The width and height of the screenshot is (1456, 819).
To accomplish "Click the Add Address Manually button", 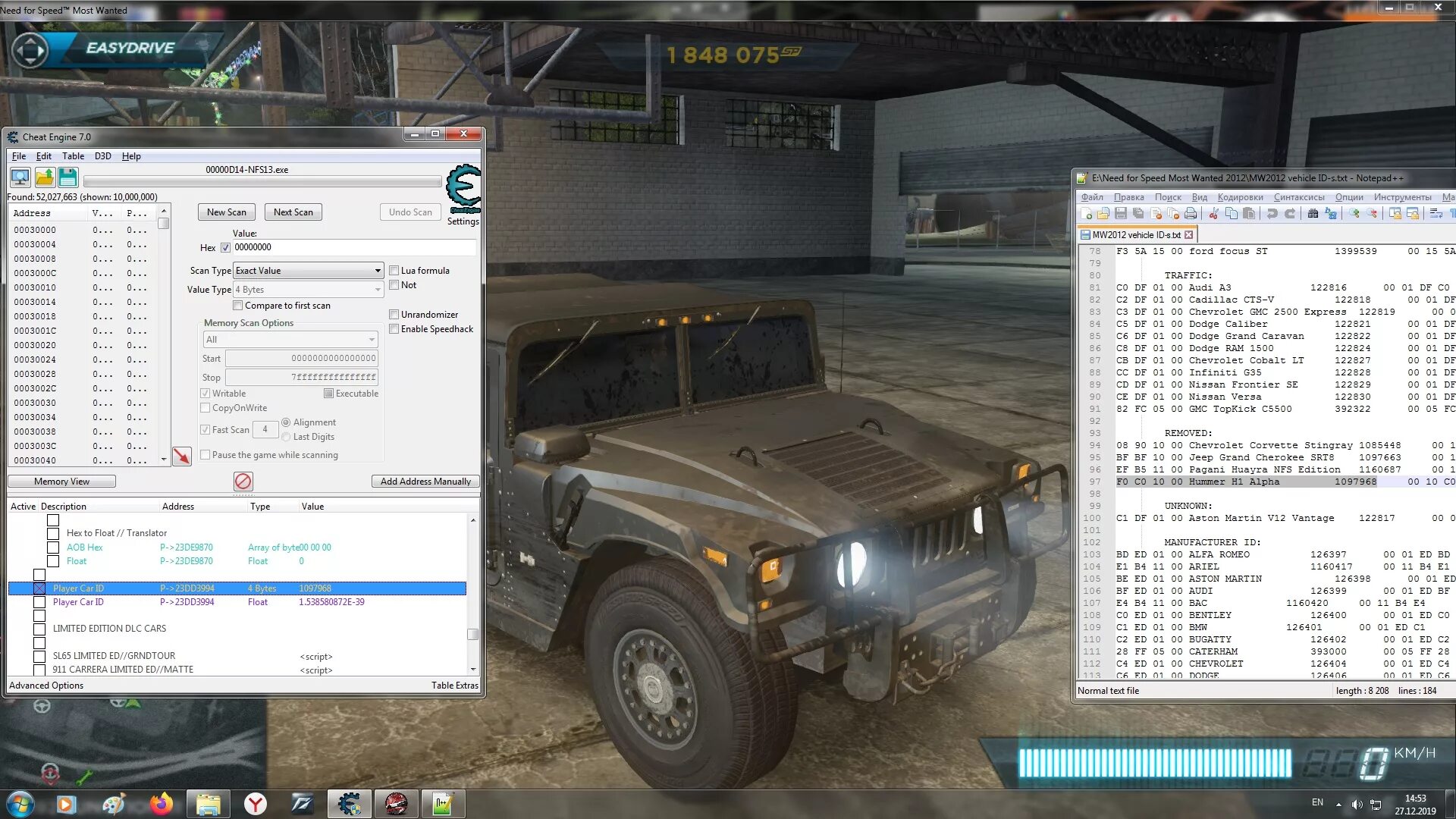I will (x=425, y=481).
